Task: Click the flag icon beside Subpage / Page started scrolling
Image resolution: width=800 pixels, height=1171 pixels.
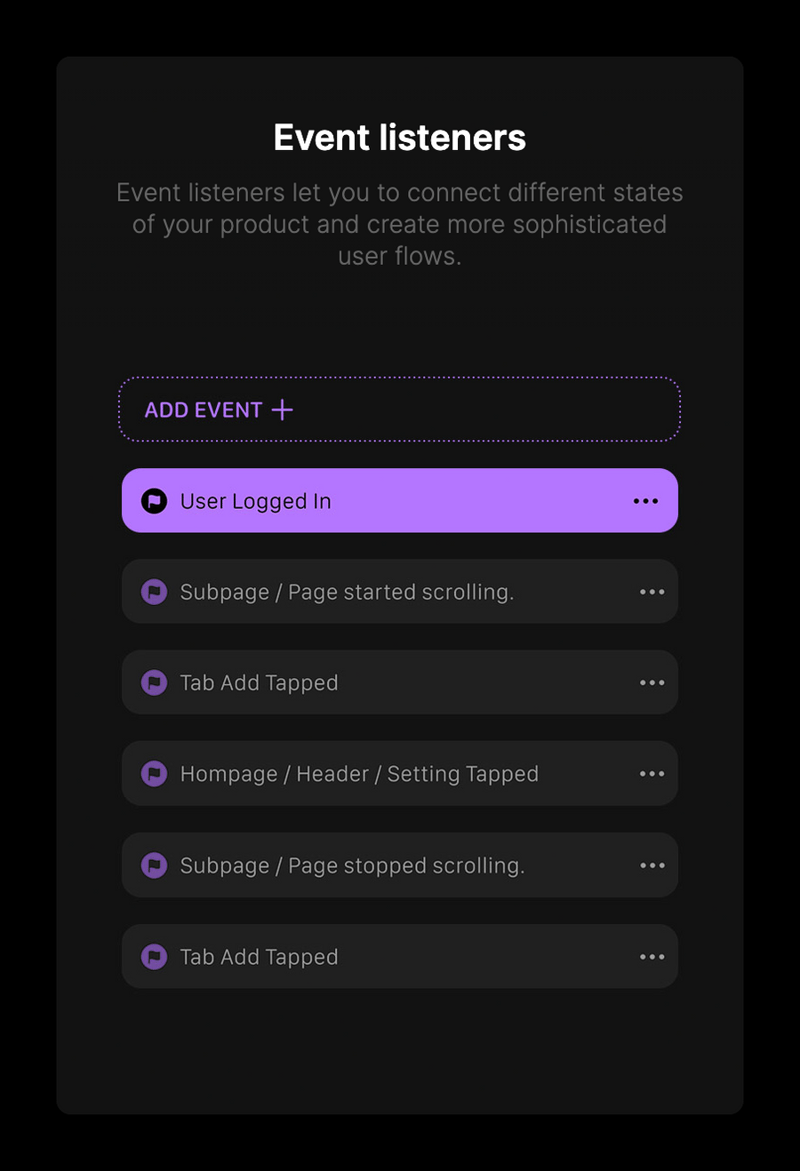Action: [154, 591]
